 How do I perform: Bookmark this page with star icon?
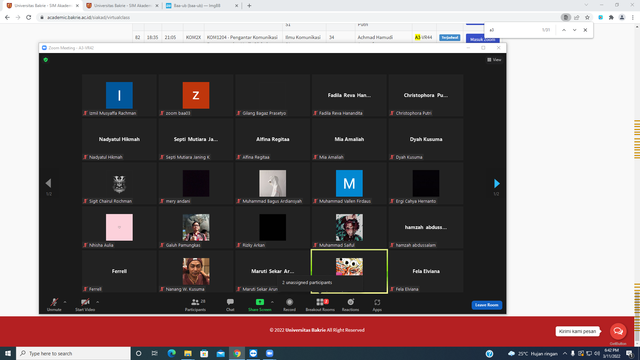587,18
